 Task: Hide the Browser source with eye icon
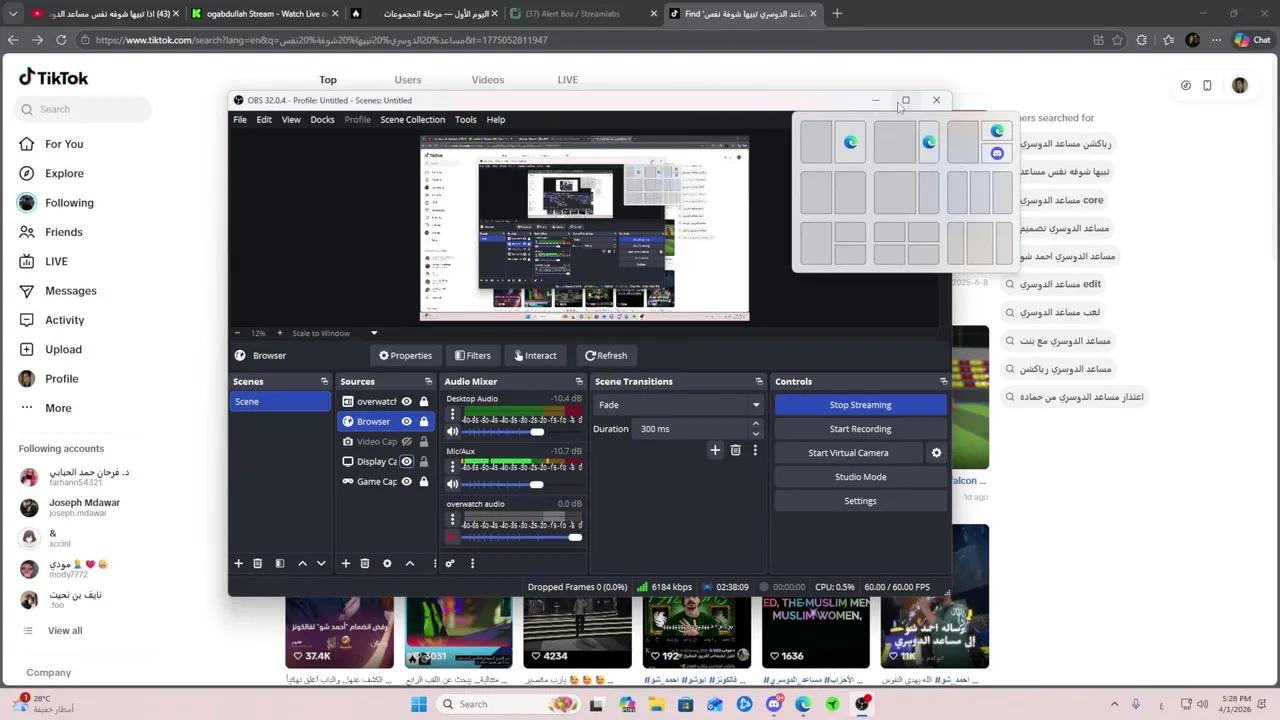click(x=406, y=421)
